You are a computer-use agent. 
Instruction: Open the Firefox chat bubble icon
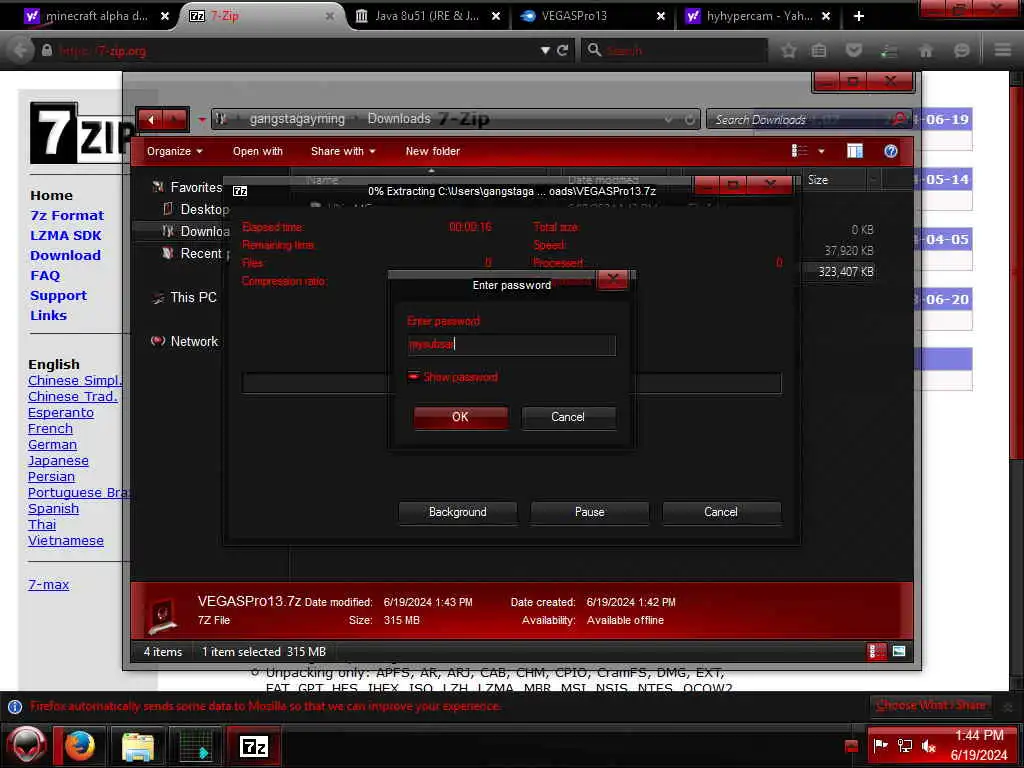coord(961,50)
